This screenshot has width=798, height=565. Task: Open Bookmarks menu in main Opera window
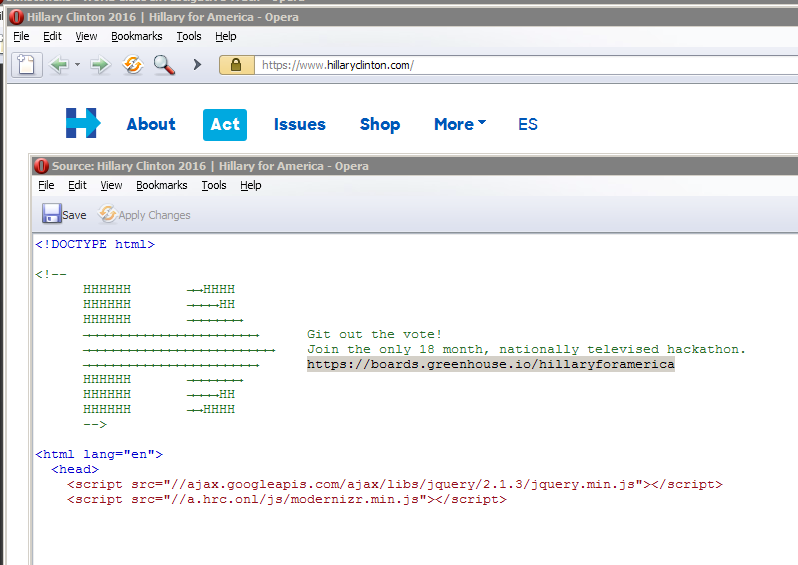(x=136, y=36)
